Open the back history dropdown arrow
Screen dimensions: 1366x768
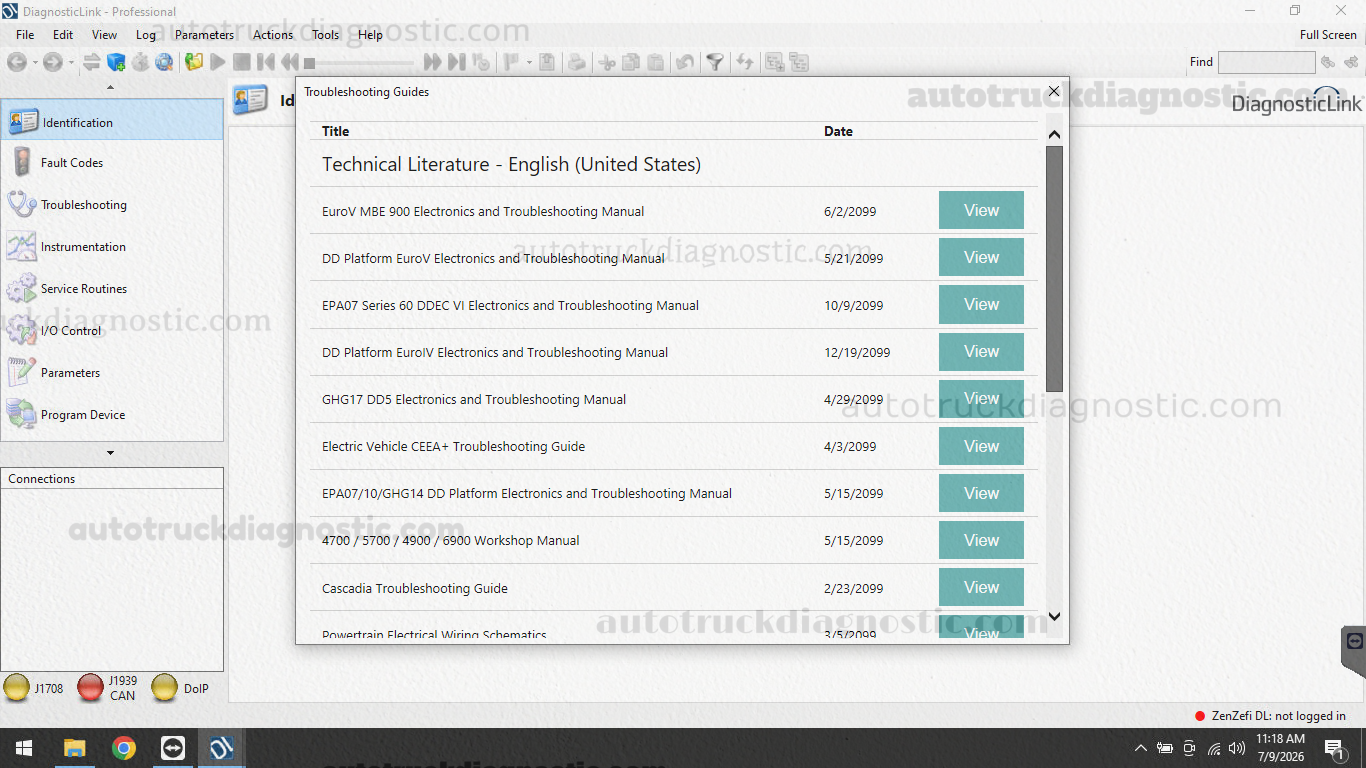34,62
